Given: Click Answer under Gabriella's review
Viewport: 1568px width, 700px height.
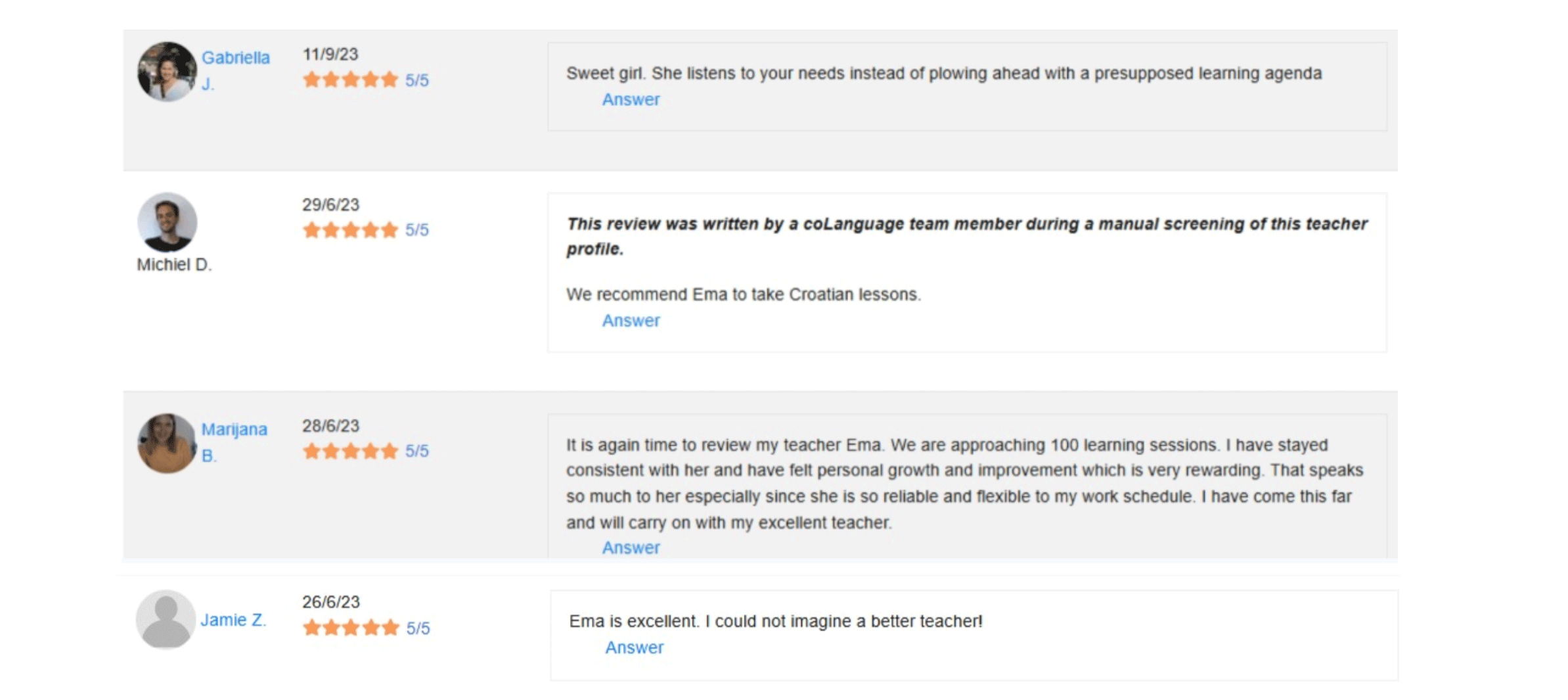Looking at the screenshot, I should (631, 99).
